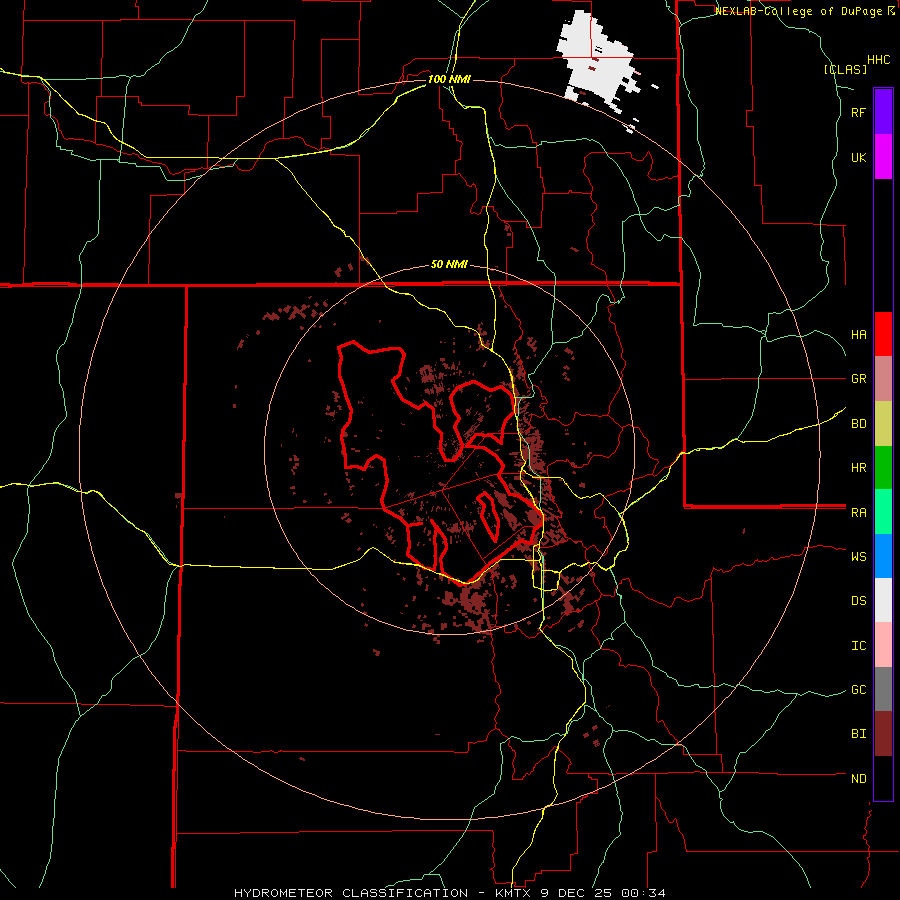
Task: Click the '00:34' timestamp text
Action: [x=644, y=893]
